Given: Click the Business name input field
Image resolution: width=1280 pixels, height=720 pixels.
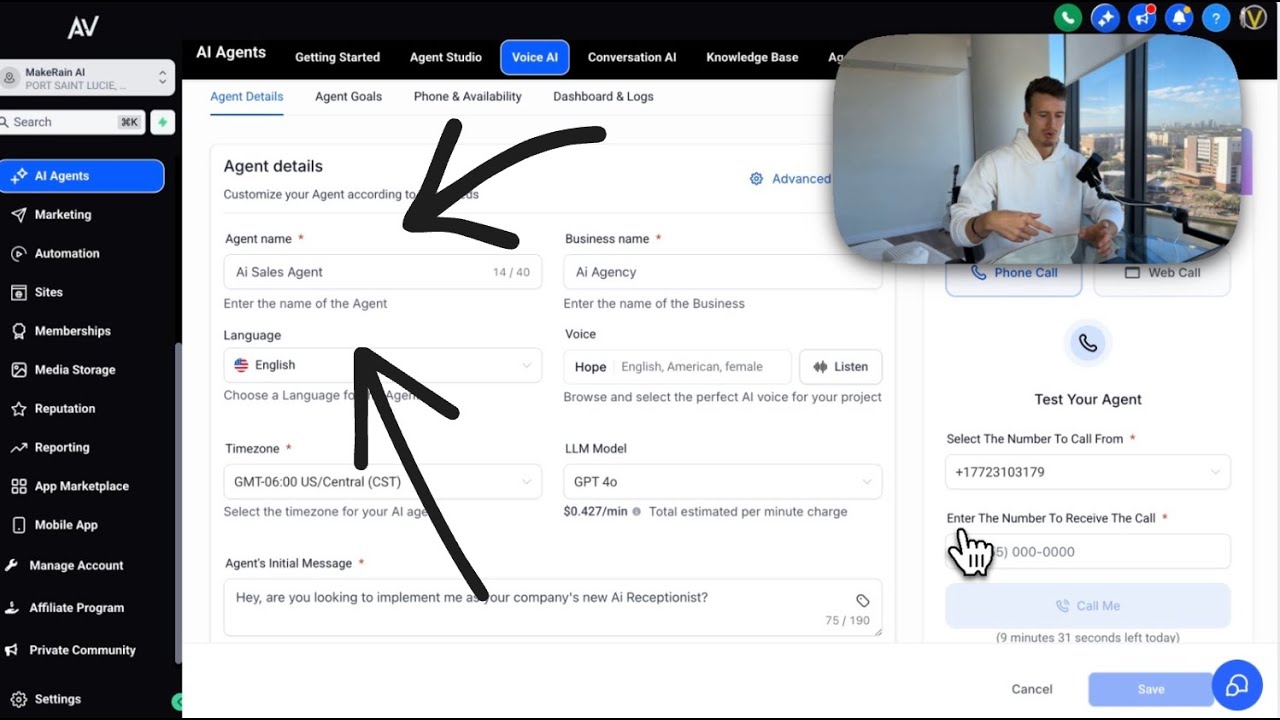Looking at the screenshot, I should click(723, 272).
